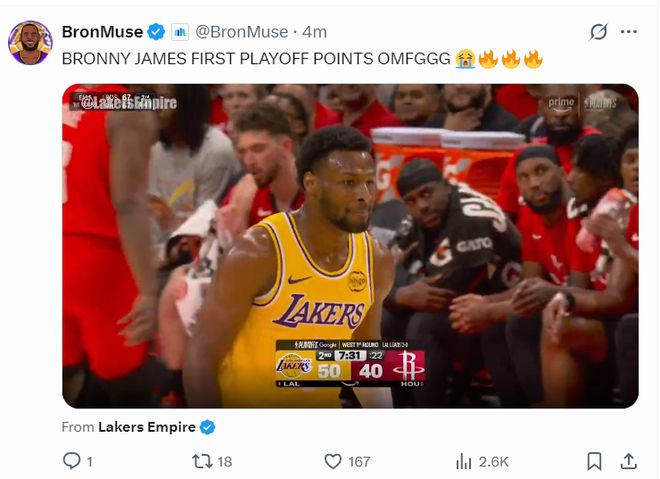This screenshot has width=660, height=479.
Task: Click the share upload arrow icon
Action: [628, 461]
